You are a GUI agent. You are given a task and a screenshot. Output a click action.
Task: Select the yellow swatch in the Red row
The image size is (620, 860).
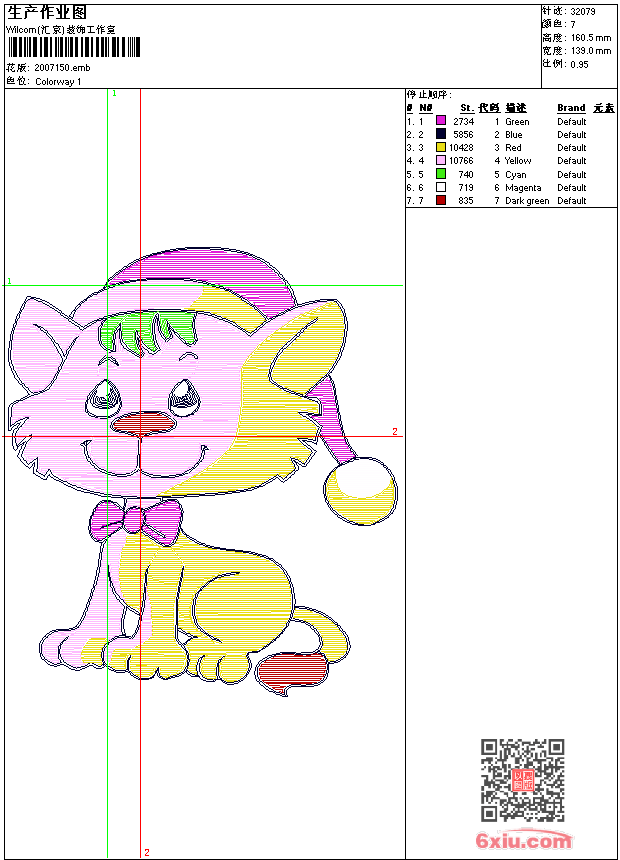pos(441,147)
